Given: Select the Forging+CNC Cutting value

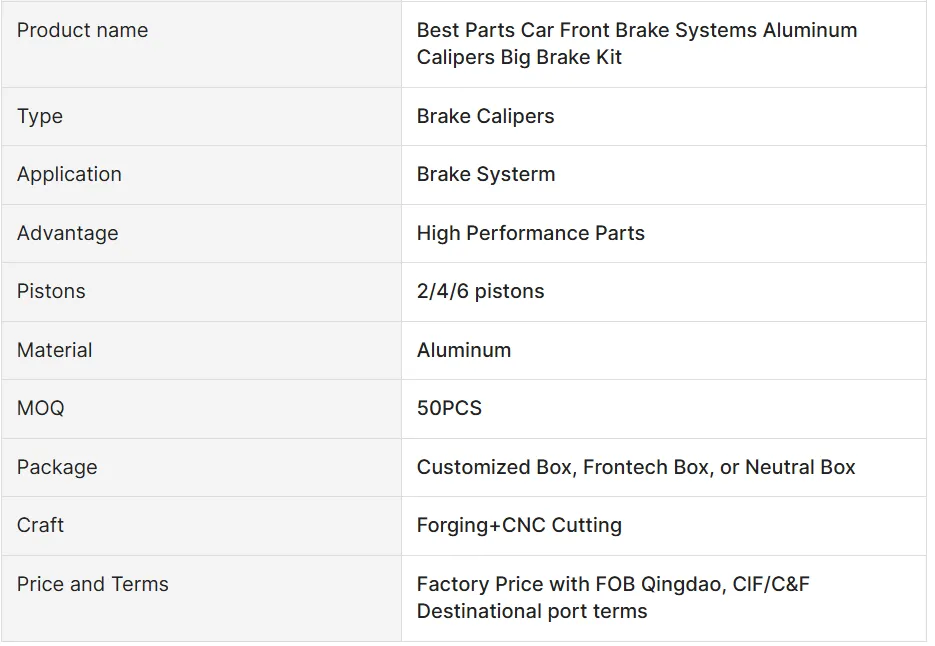Looking at the screenshot, I should pos(519,525).
